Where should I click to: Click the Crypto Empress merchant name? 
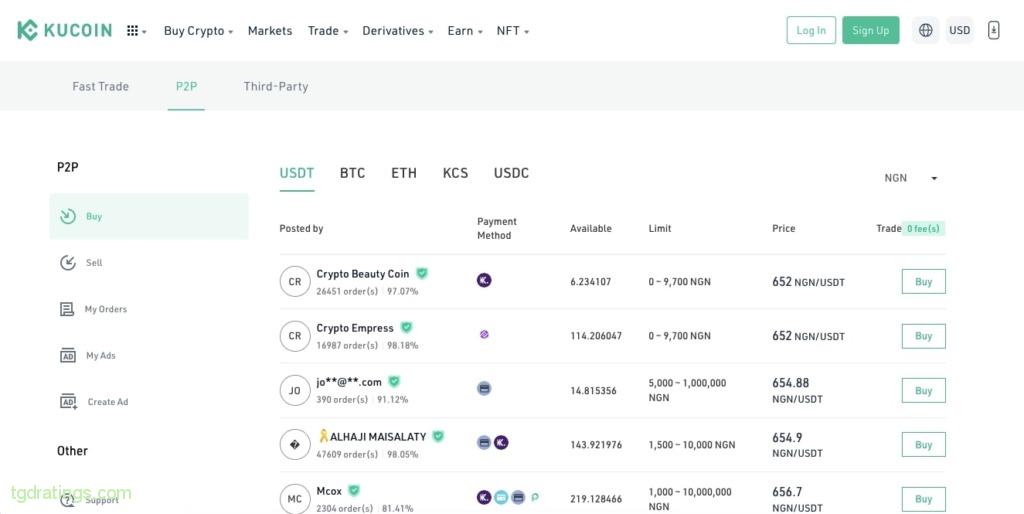(355, 328)
